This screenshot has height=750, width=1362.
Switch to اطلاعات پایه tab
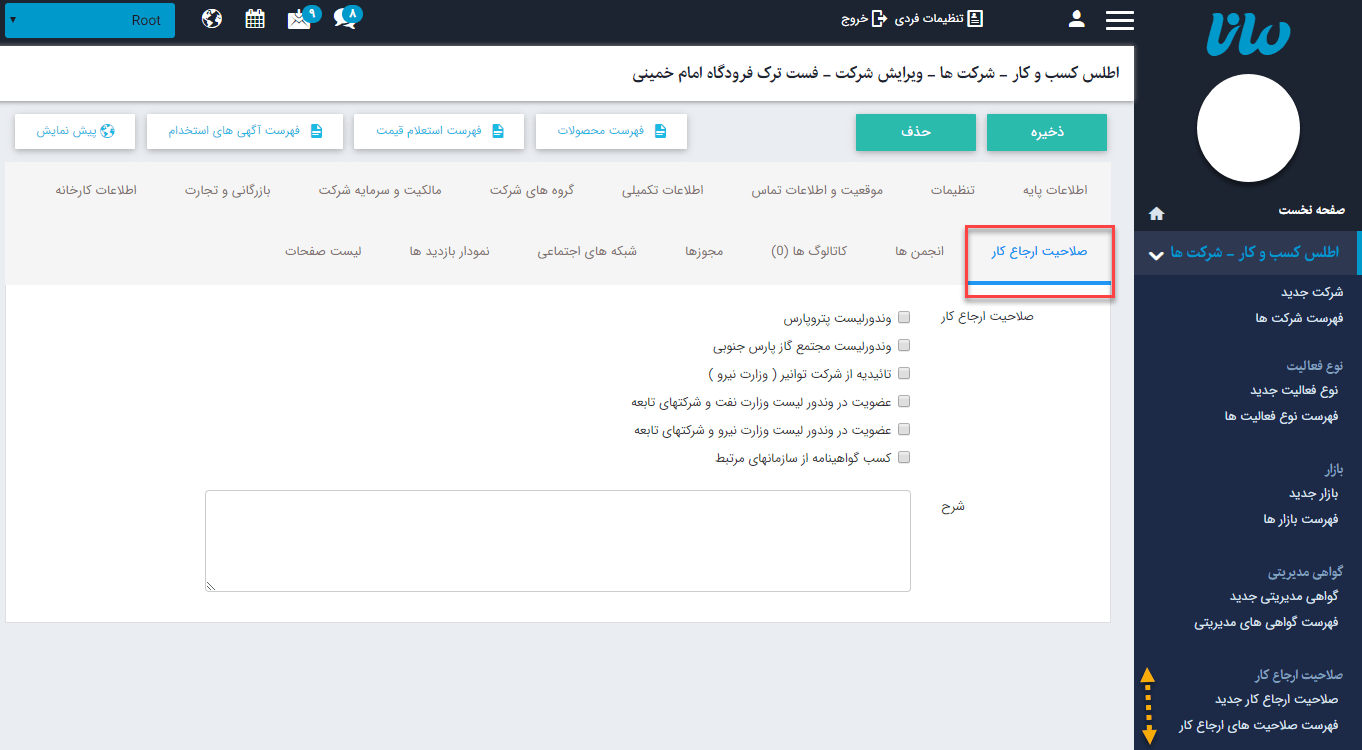point(1053,190)
